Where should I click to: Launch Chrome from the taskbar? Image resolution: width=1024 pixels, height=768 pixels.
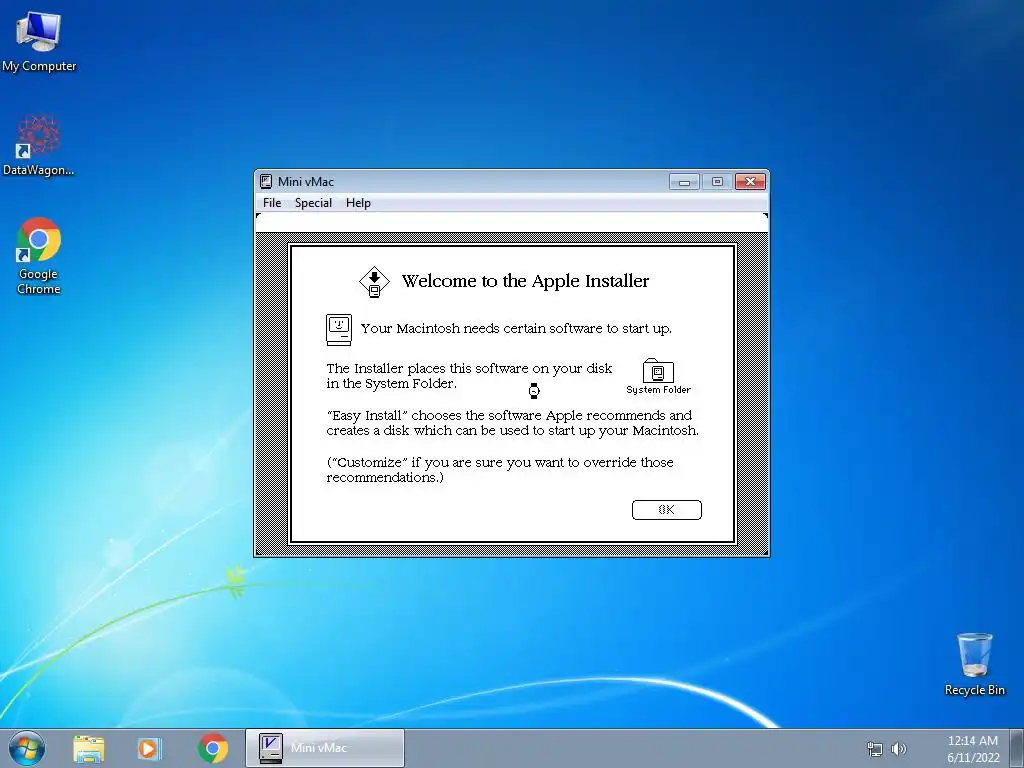coord(213,748)
